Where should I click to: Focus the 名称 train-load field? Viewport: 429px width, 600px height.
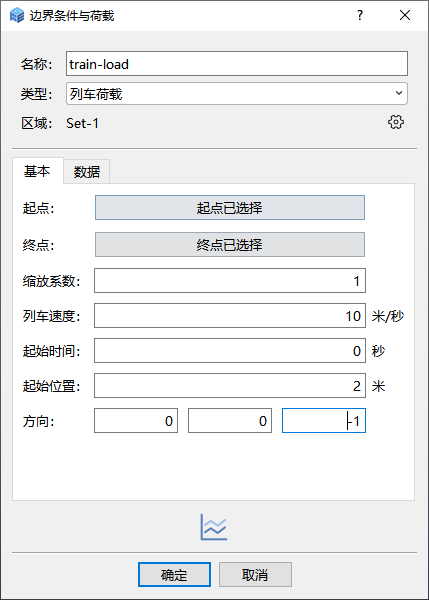click(x=237, y=64)
